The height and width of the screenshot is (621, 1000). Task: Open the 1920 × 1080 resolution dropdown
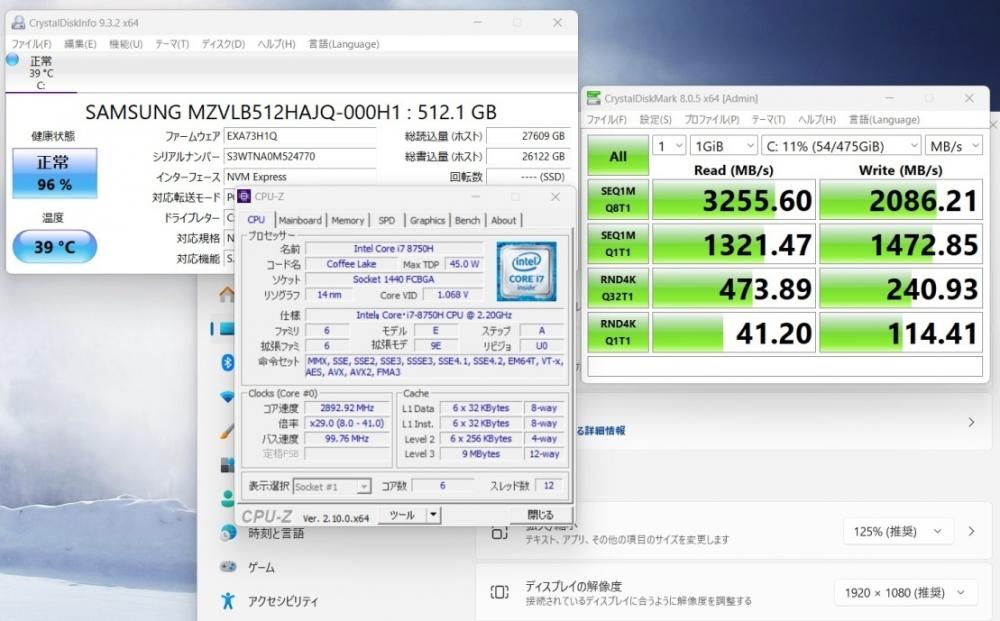(x=905, y=593)
